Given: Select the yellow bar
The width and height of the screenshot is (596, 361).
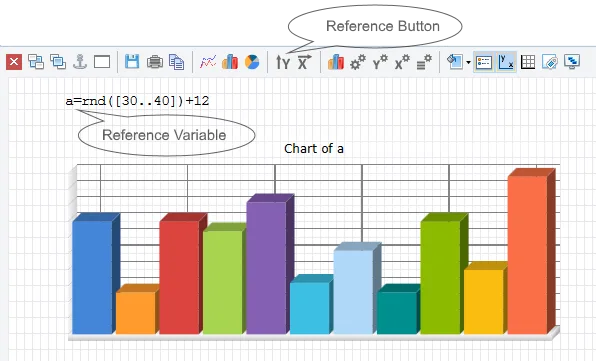Looking at the screenshot, I should [484, 302].
